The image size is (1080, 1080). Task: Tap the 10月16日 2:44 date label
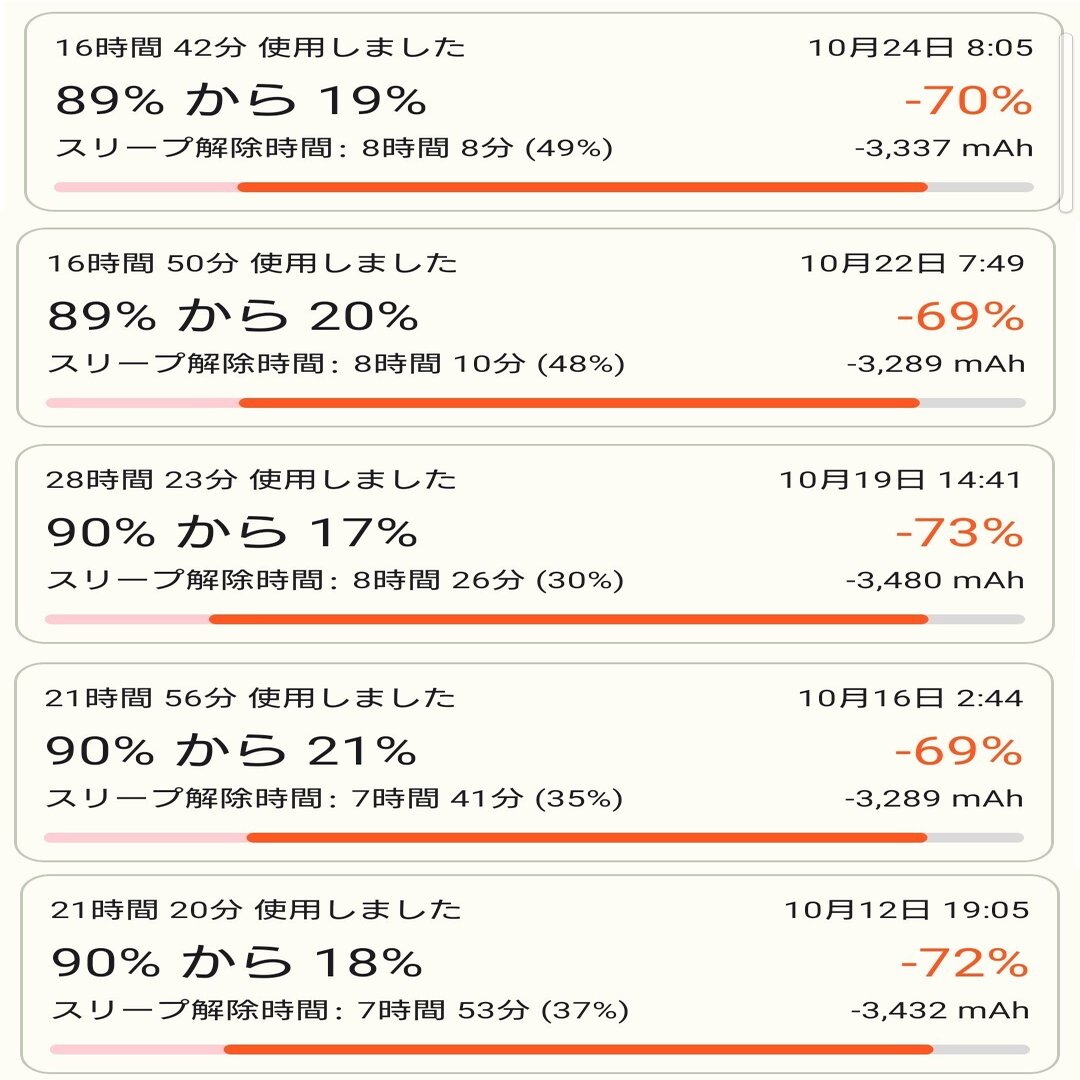tap(910, 698)
